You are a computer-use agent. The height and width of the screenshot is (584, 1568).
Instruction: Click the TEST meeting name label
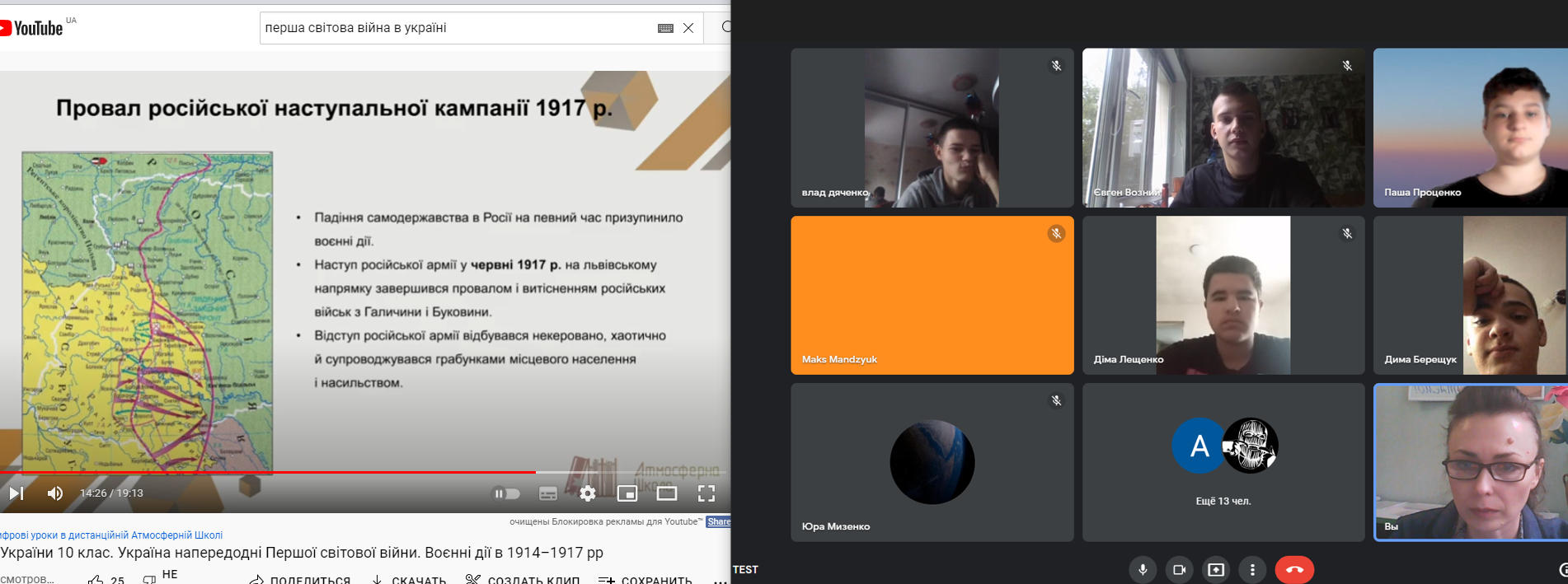(745, 569)
